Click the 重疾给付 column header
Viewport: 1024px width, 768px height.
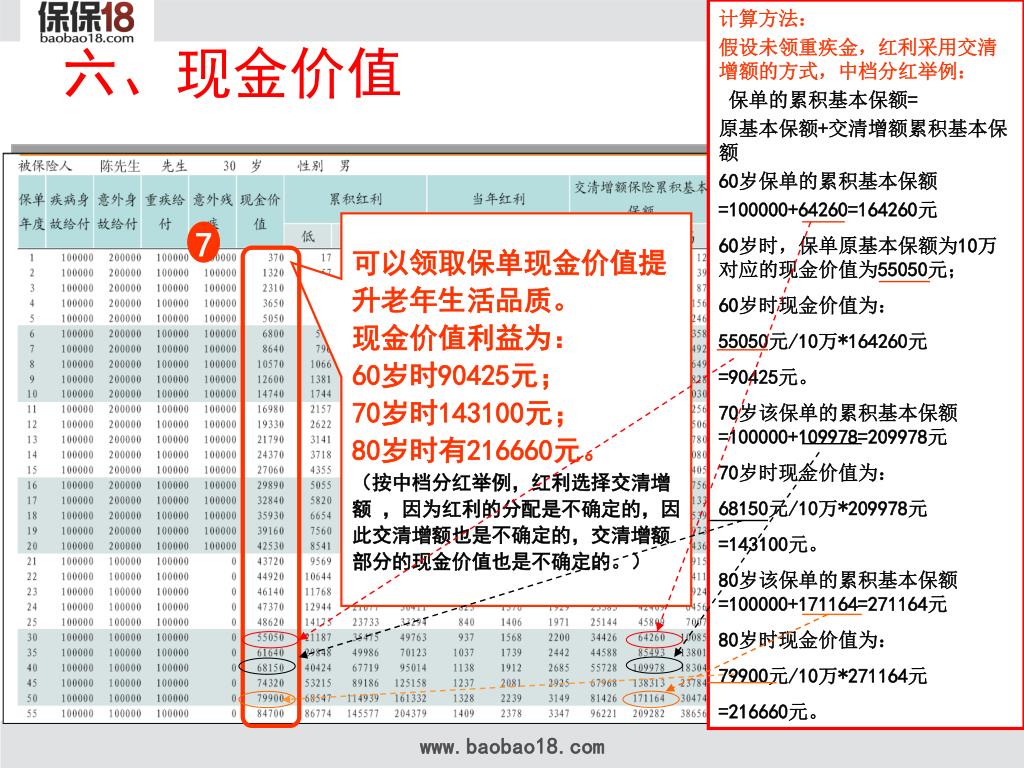(x=165, y=212)
